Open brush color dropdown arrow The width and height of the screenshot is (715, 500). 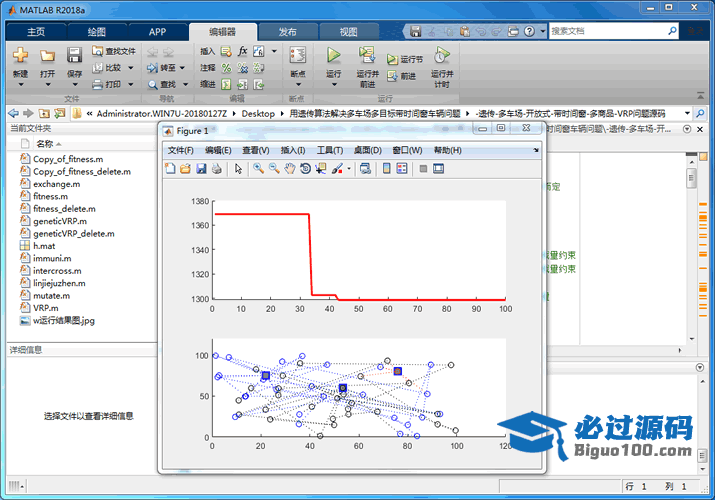coord(349,169)
